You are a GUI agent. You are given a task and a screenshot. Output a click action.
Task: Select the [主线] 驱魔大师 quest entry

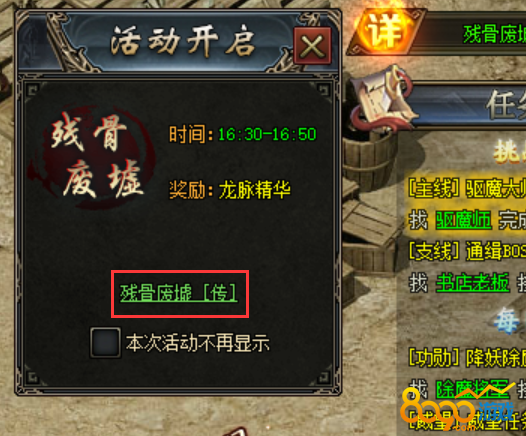tap(467, 189)
